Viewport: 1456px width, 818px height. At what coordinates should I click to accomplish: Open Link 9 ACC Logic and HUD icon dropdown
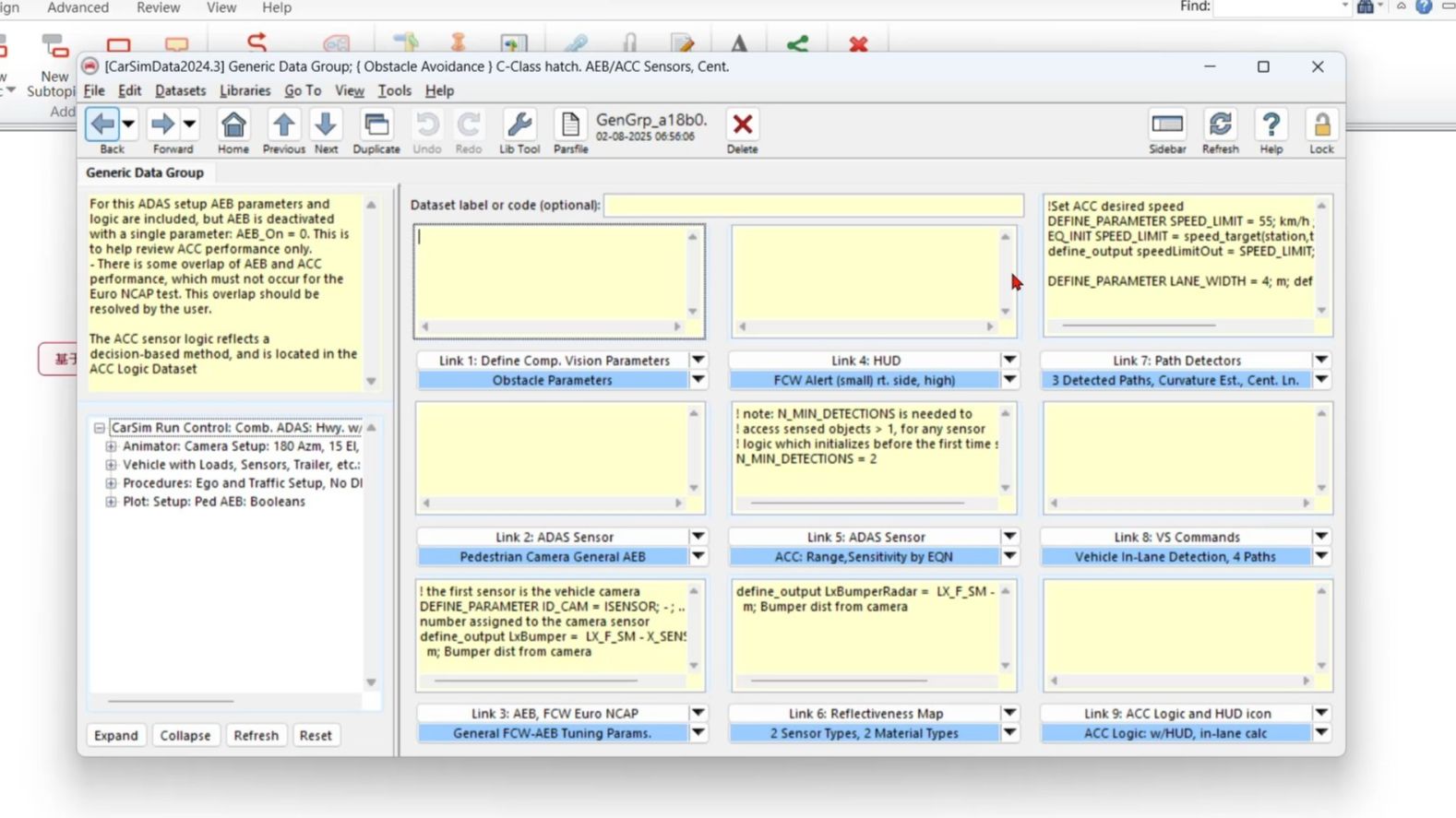point(1322,713)
